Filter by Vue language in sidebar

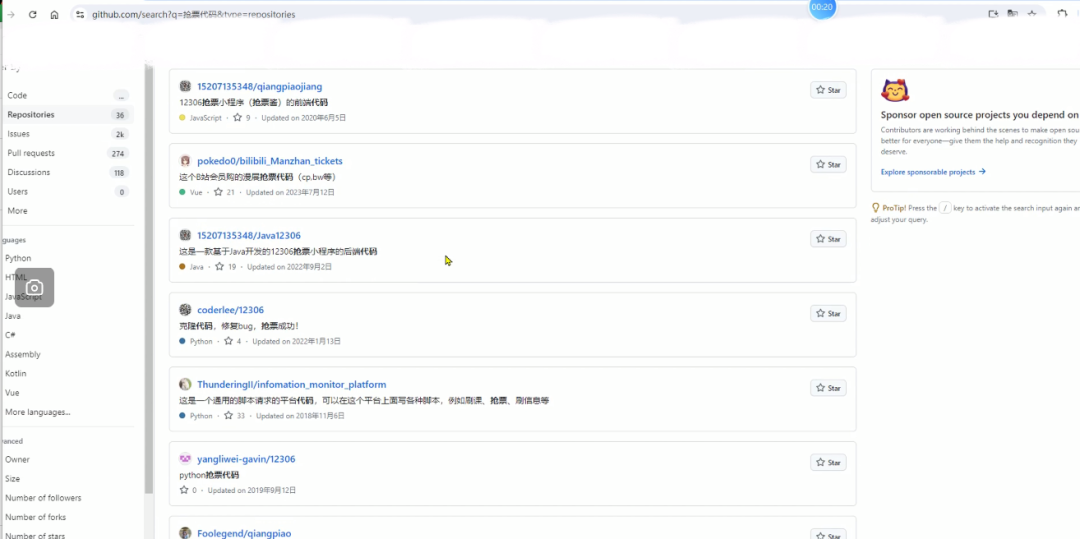tap(12, 393)
